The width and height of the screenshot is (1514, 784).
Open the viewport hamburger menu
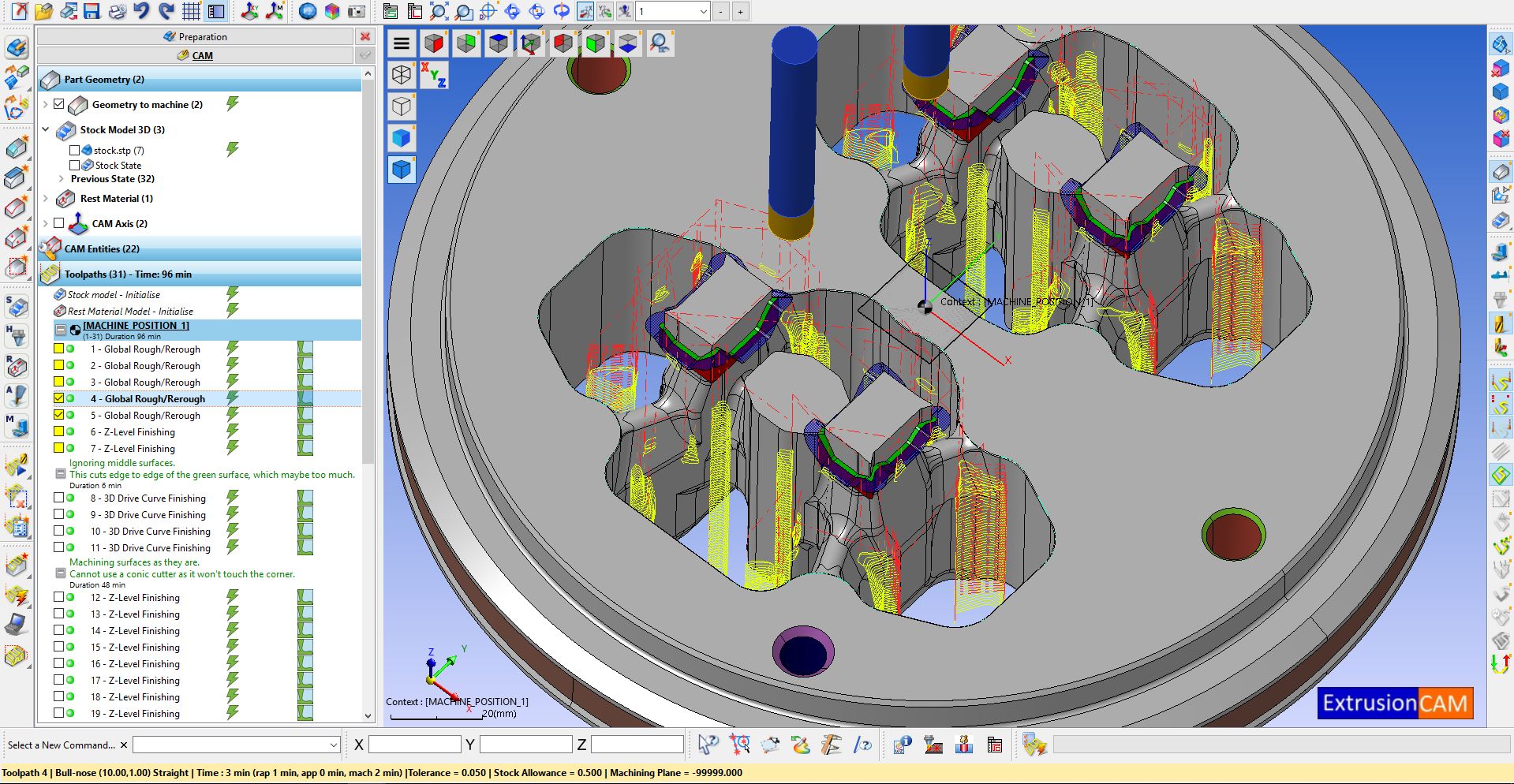point(402,43)
